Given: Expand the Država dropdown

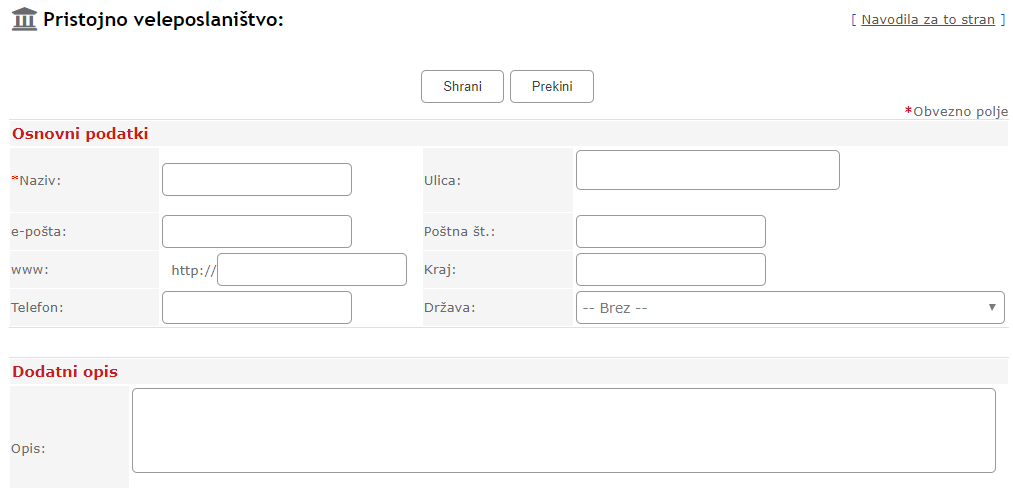Looking at the screenshot, I should click(790, 307).
